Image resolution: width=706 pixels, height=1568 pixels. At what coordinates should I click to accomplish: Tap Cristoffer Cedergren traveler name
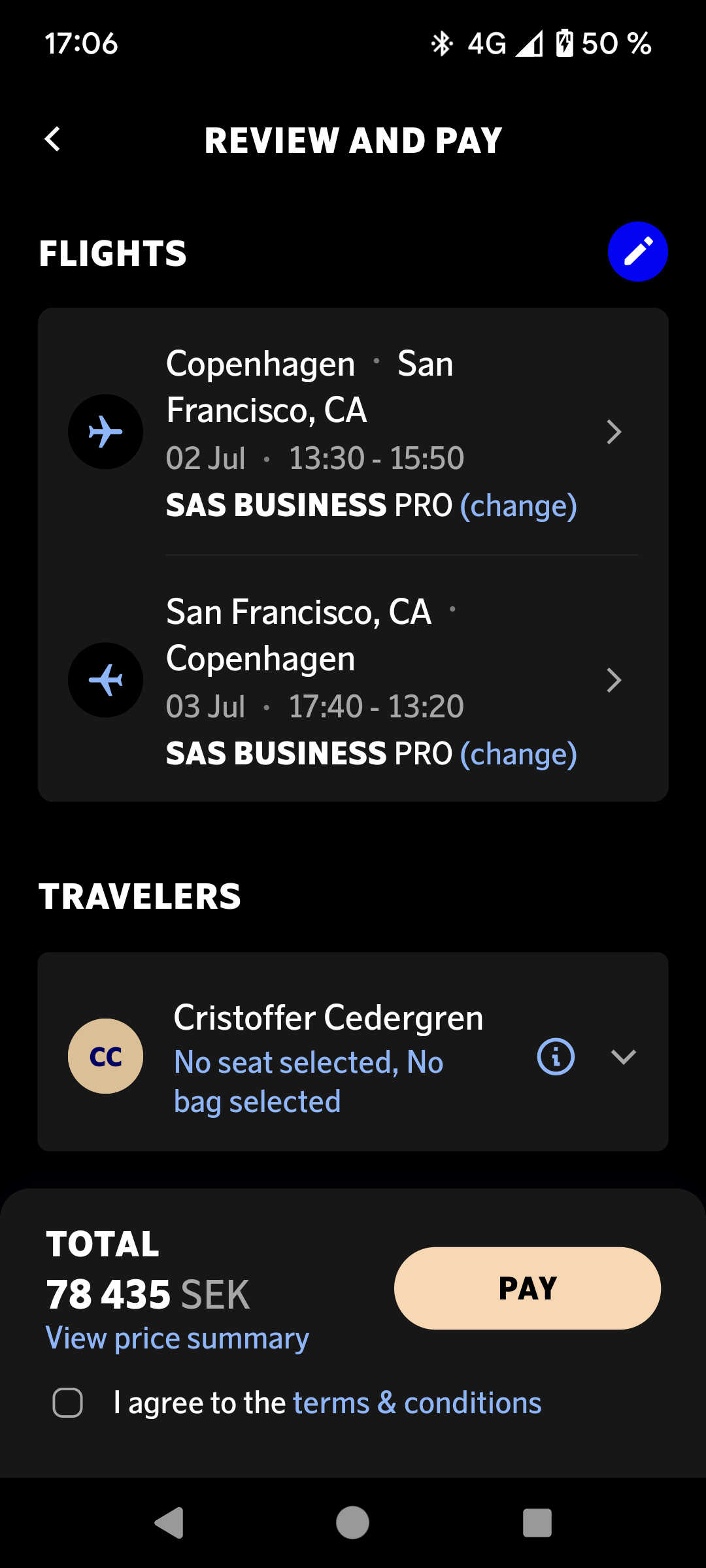(328, 1018)
